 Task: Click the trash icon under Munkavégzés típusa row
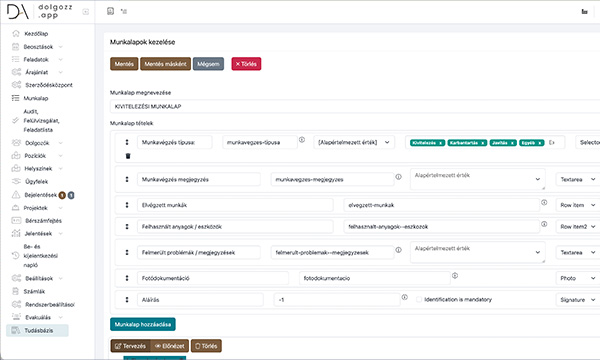coord(128,156)
